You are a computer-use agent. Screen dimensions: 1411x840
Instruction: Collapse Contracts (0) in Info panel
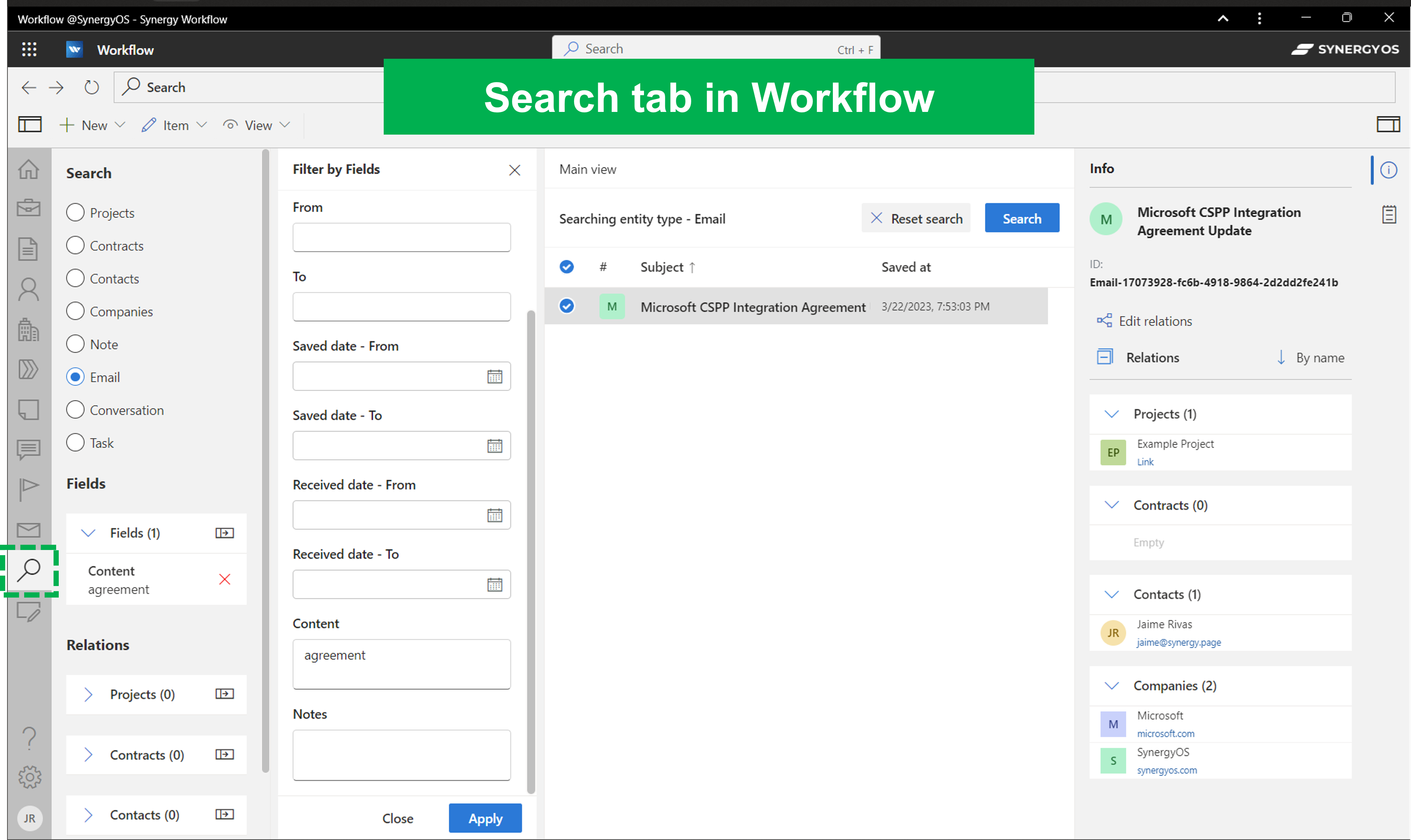coord(1112,505)
